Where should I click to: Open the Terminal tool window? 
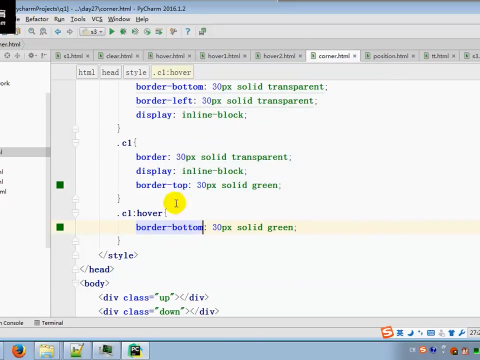point(49,323)
